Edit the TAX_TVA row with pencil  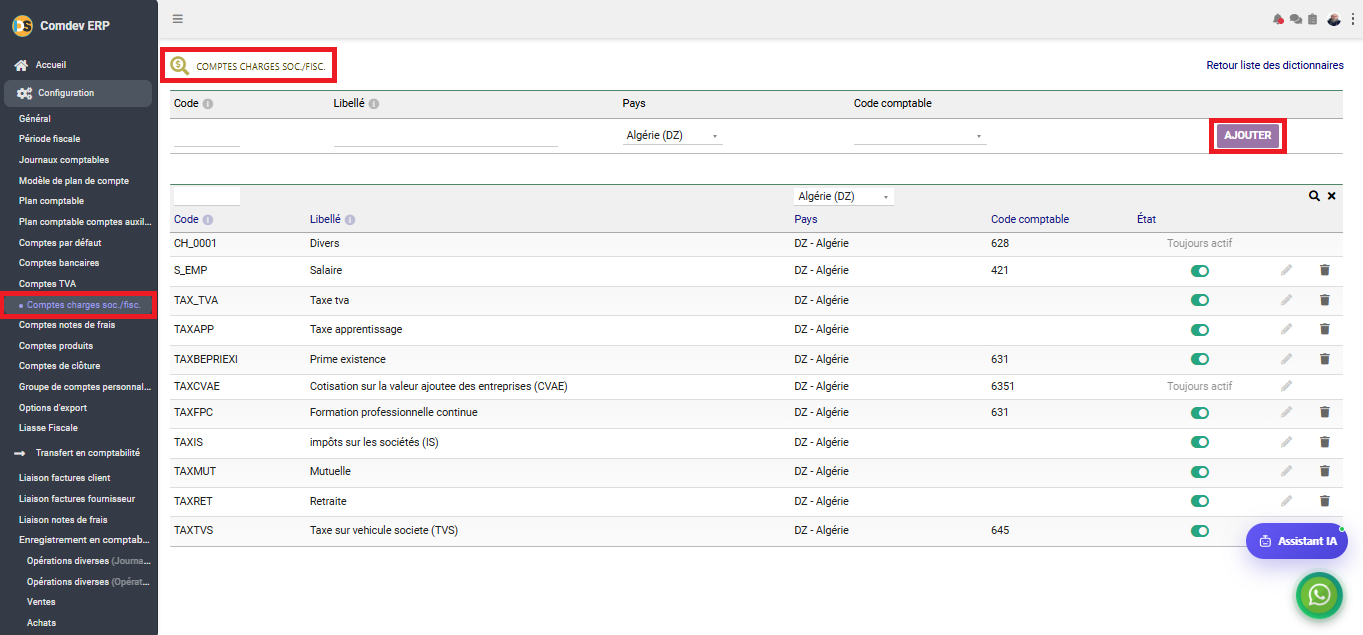click(1287, 300)
